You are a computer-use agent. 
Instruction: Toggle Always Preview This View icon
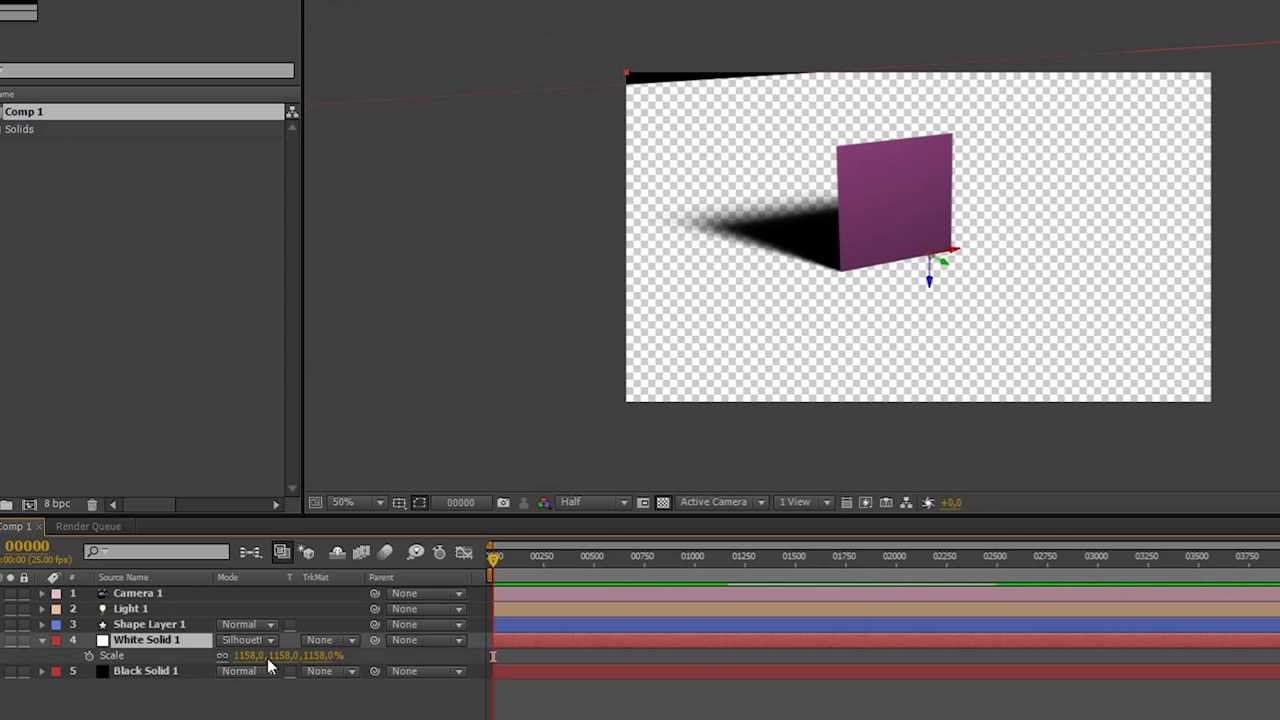click(x=315, y=503)
